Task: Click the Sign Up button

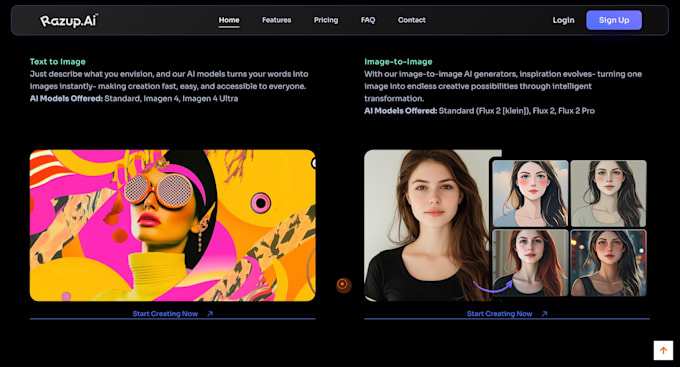Action: [x=614, y=20]
